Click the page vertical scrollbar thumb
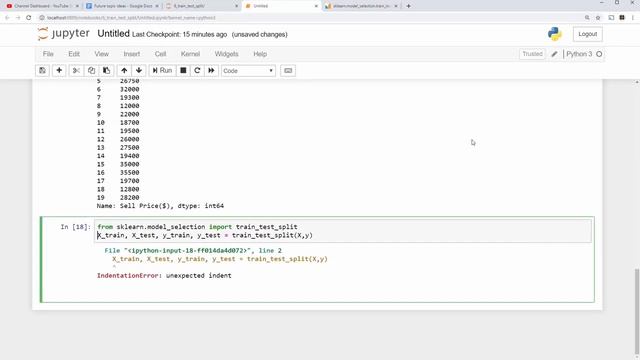 click(x=637, y=312)
